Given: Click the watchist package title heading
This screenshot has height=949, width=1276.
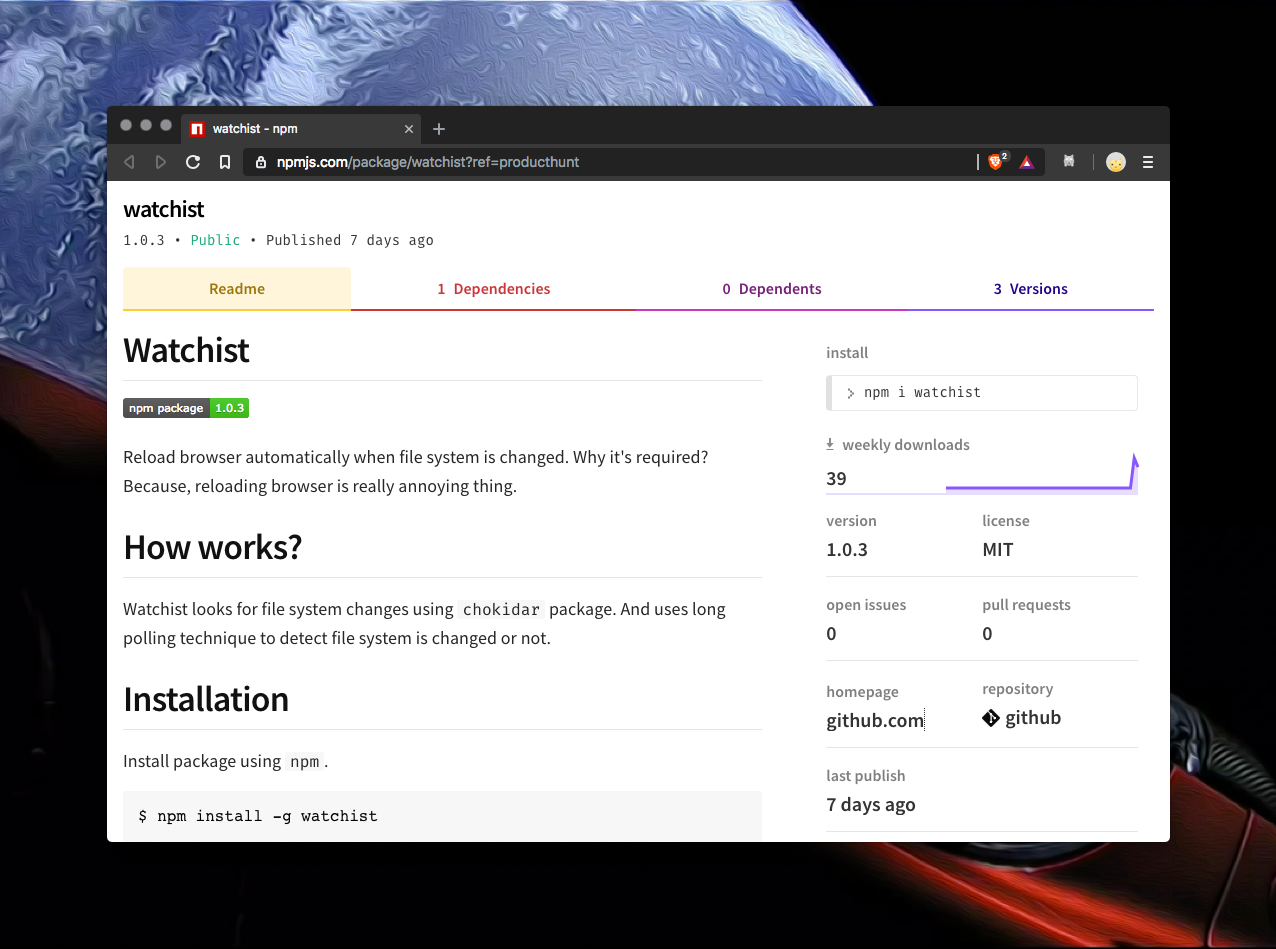Looking at the screenshot, I should pyautogui.click(x=164, y=209).
